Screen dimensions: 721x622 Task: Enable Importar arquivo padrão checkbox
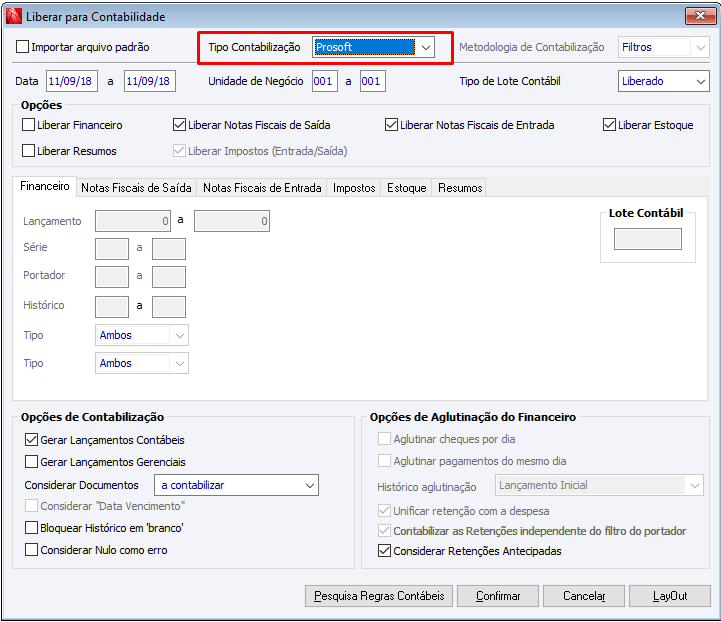coord(23,47)
